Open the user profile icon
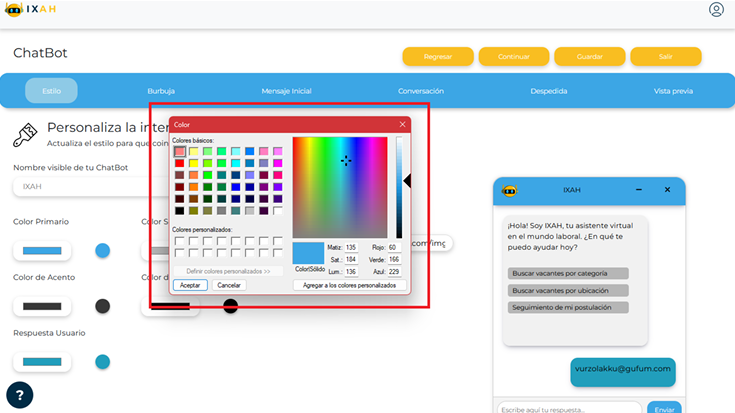The height and width of the screenshot is (413, 735). click(716, 9)
